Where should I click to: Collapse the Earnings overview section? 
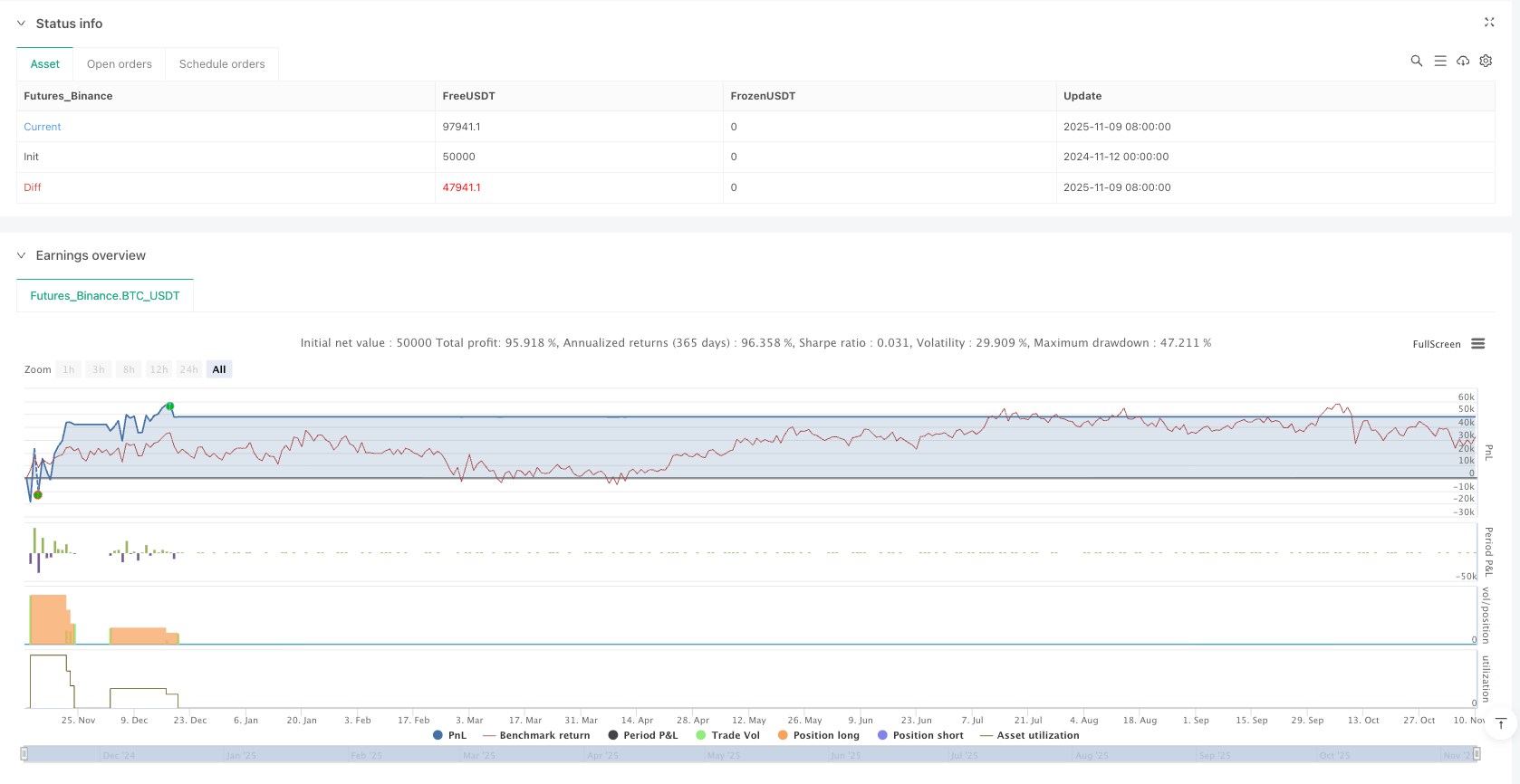(22, 255)
